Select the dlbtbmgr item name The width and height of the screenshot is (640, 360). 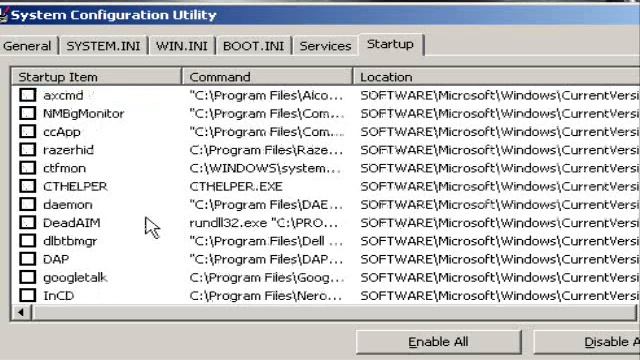click(70, 241)
